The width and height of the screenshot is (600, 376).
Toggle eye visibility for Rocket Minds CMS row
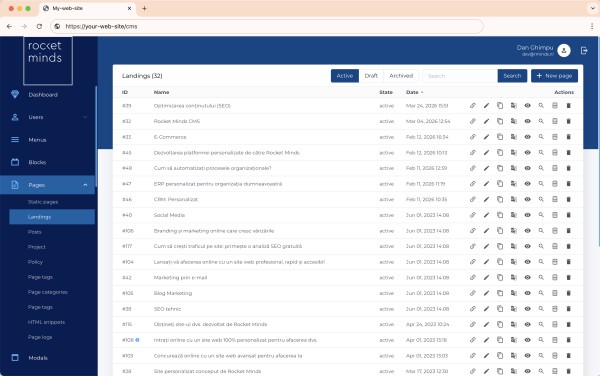pyautogui.click(x=528, y=121)
